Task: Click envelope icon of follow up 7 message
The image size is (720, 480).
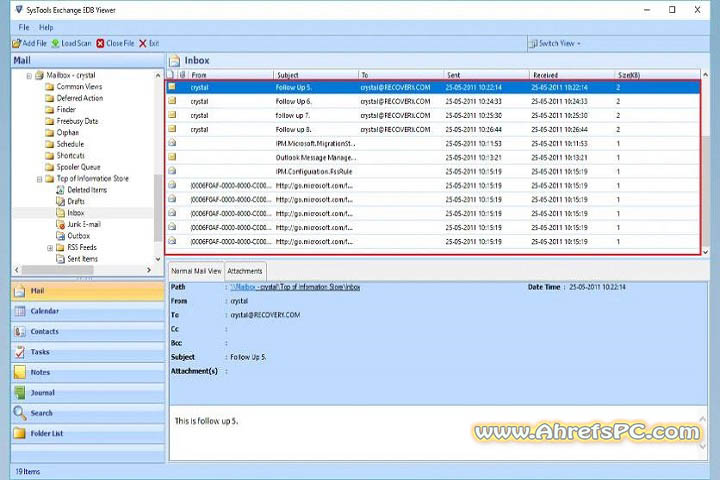Action: [172, 115]
